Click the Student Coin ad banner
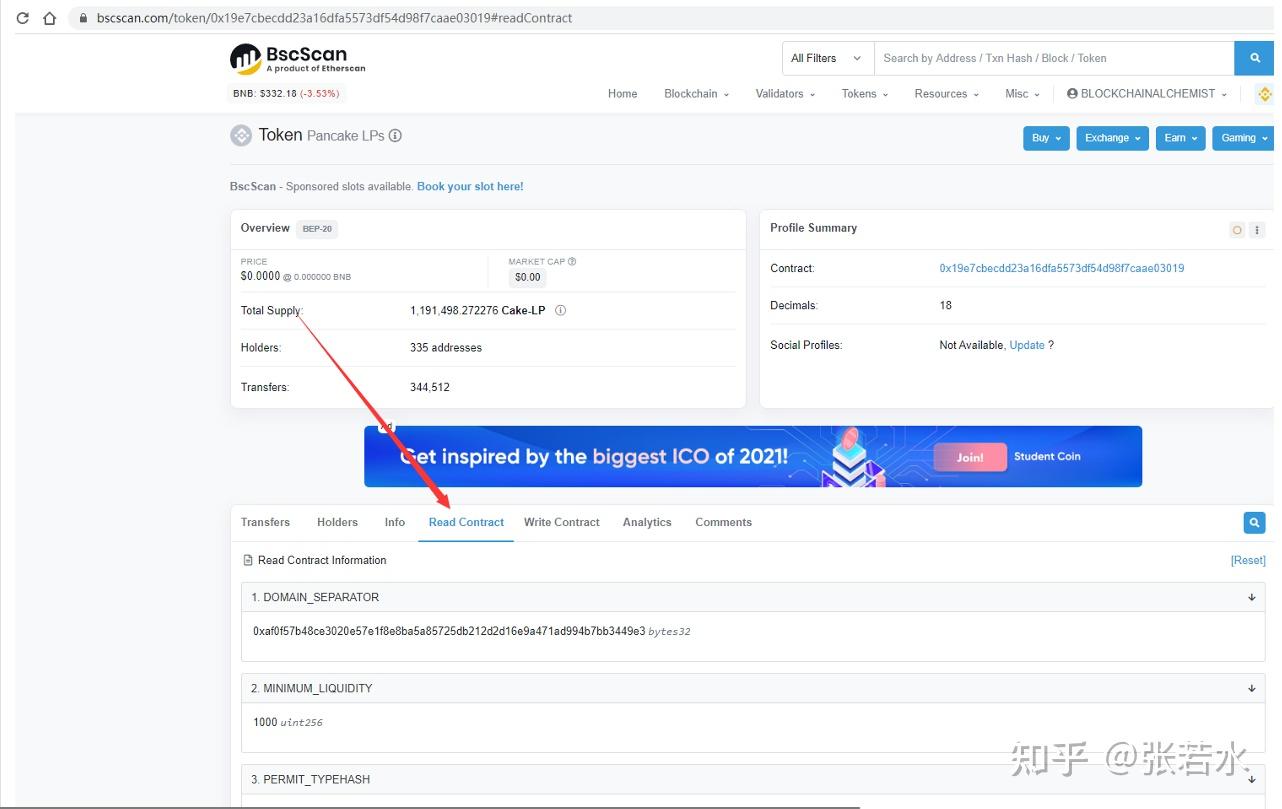The width and height of the screenshot is (1282, 809). coord(753,457)
